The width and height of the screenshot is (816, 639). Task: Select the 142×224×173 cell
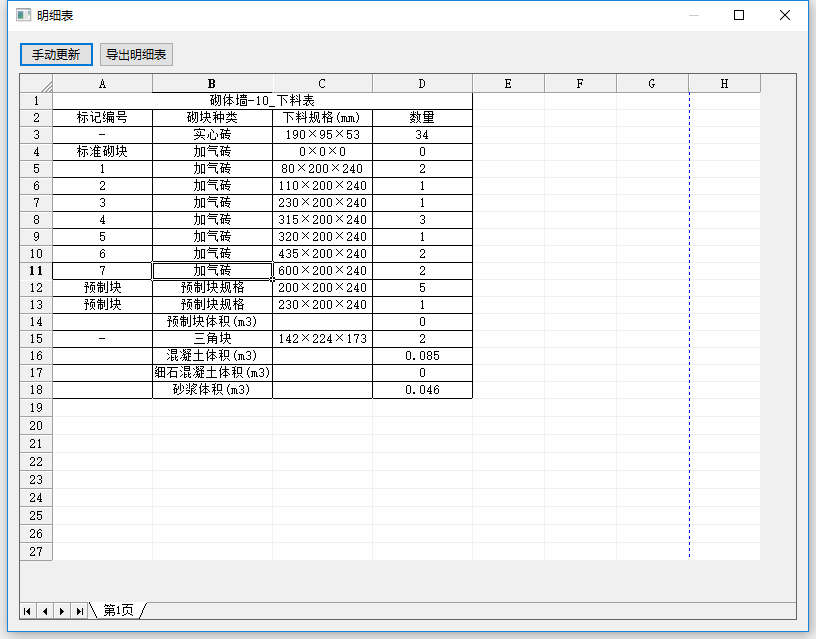tap(322, 339)
